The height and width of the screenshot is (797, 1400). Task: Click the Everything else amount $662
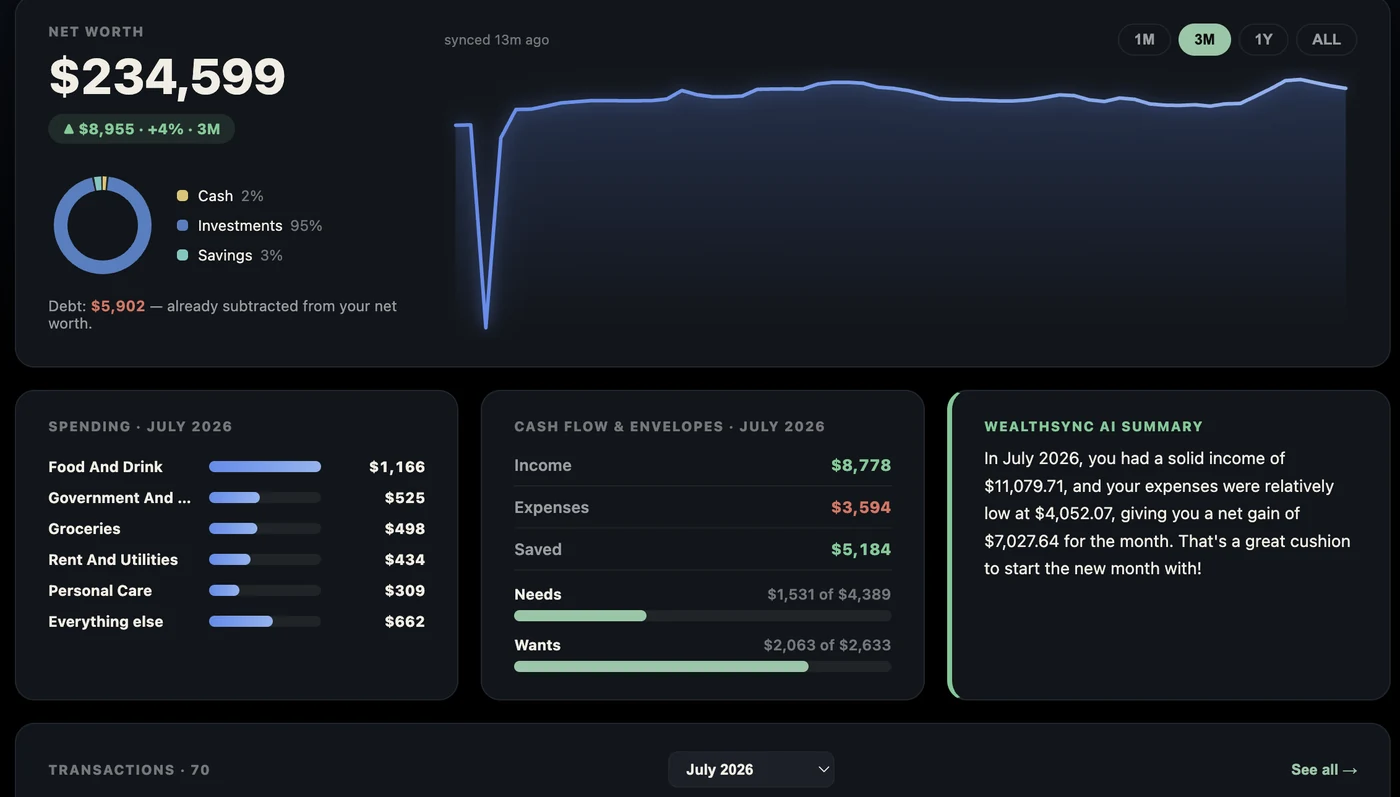405,622
